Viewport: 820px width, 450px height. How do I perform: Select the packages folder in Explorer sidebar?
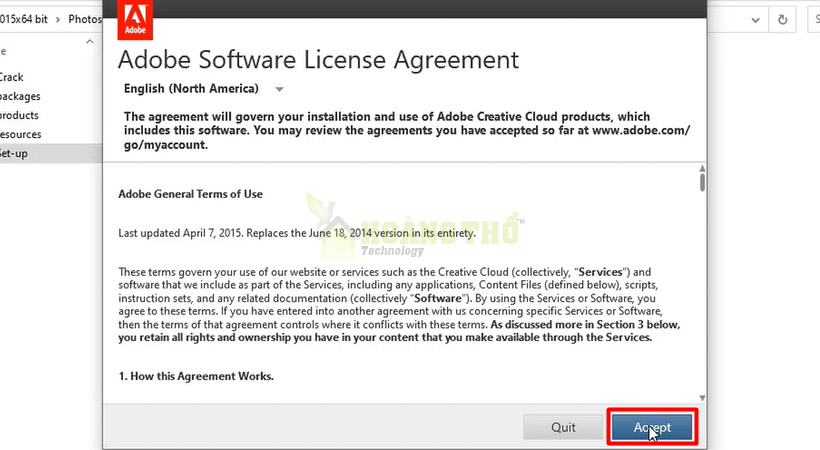pos(20,96)
